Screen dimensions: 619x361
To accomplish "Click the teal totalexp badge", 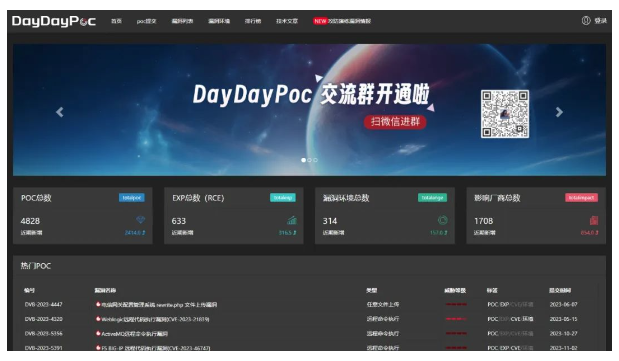I will click(x=283, y=197).
